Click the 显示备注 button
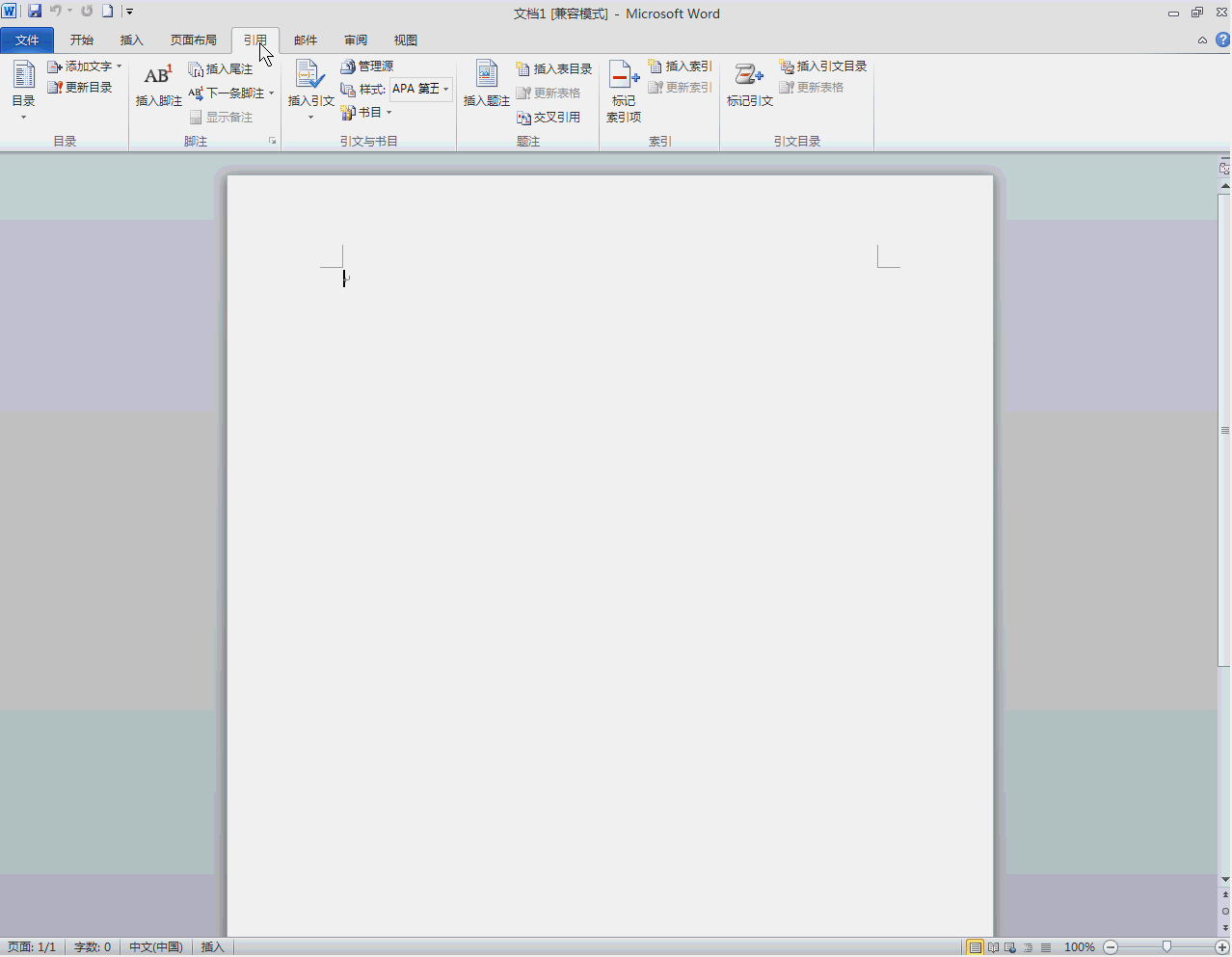Screen dimensions: 1232x957 (221, 118)
